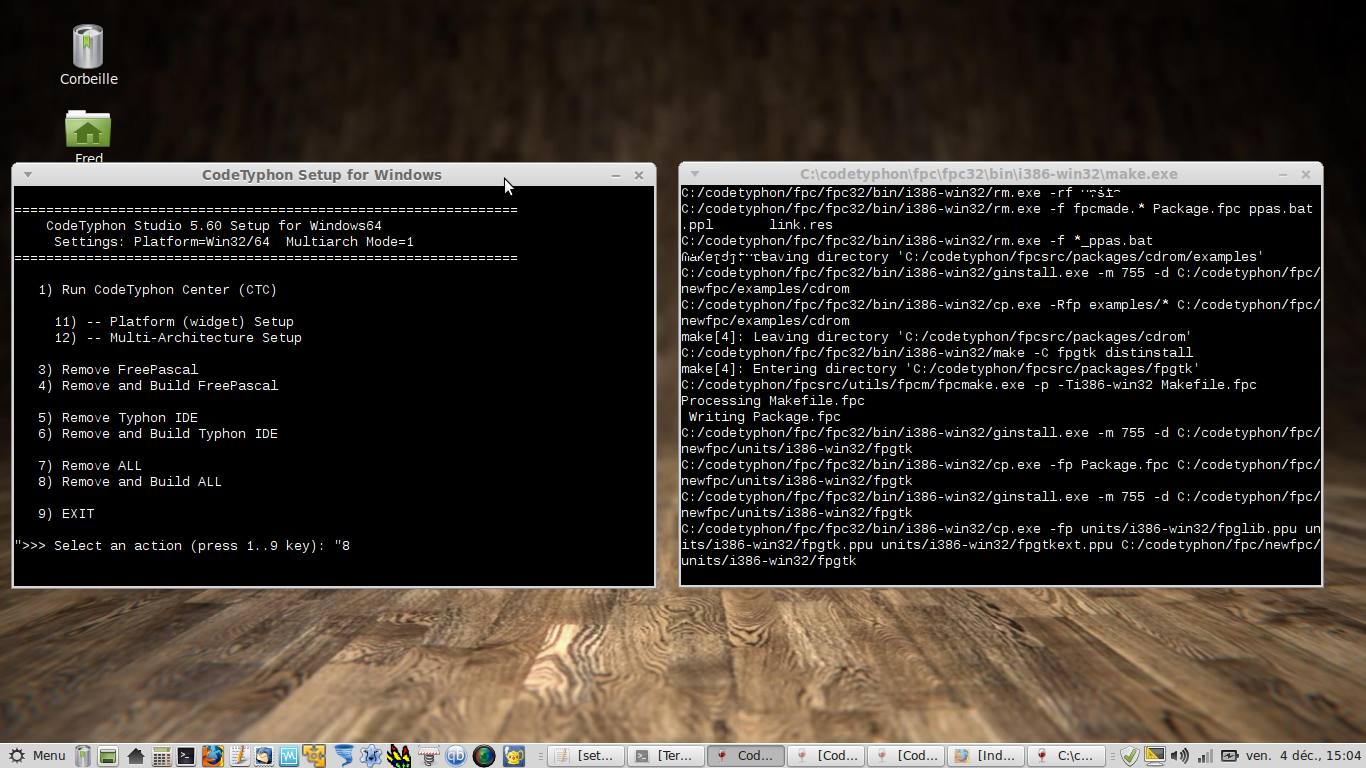Screen dimensions: 1366x768
Task: Launch Thunderbird mail from the panel
Action: (264, 756)
